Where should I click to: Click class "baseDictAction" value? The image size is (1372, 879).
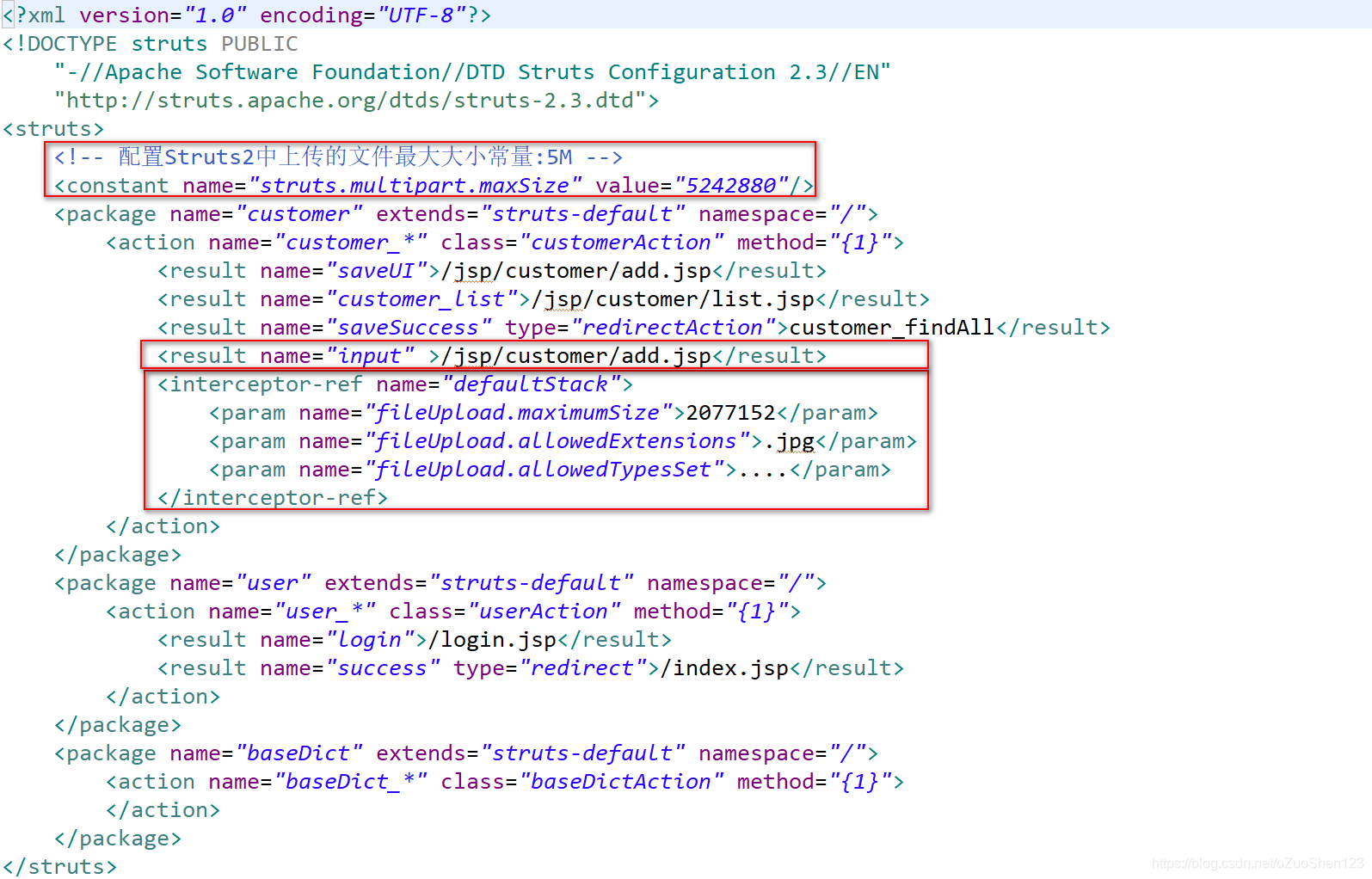(x=621, y=782)
